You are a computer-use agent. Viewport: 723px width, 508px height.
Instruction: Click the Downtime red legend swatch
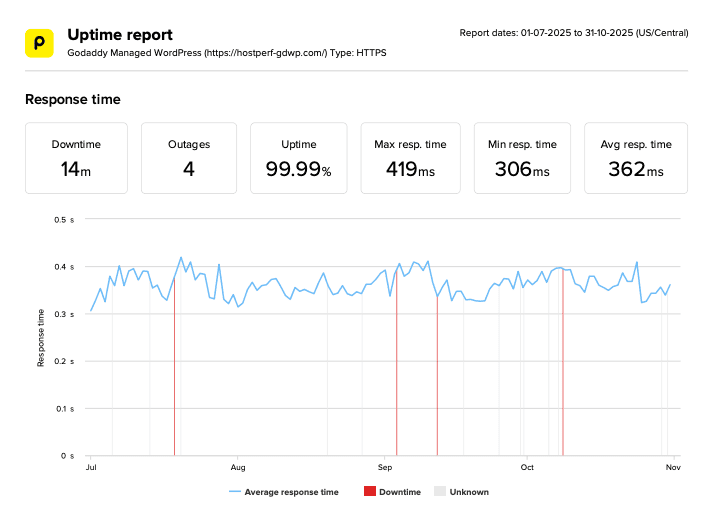pos(369,492)
